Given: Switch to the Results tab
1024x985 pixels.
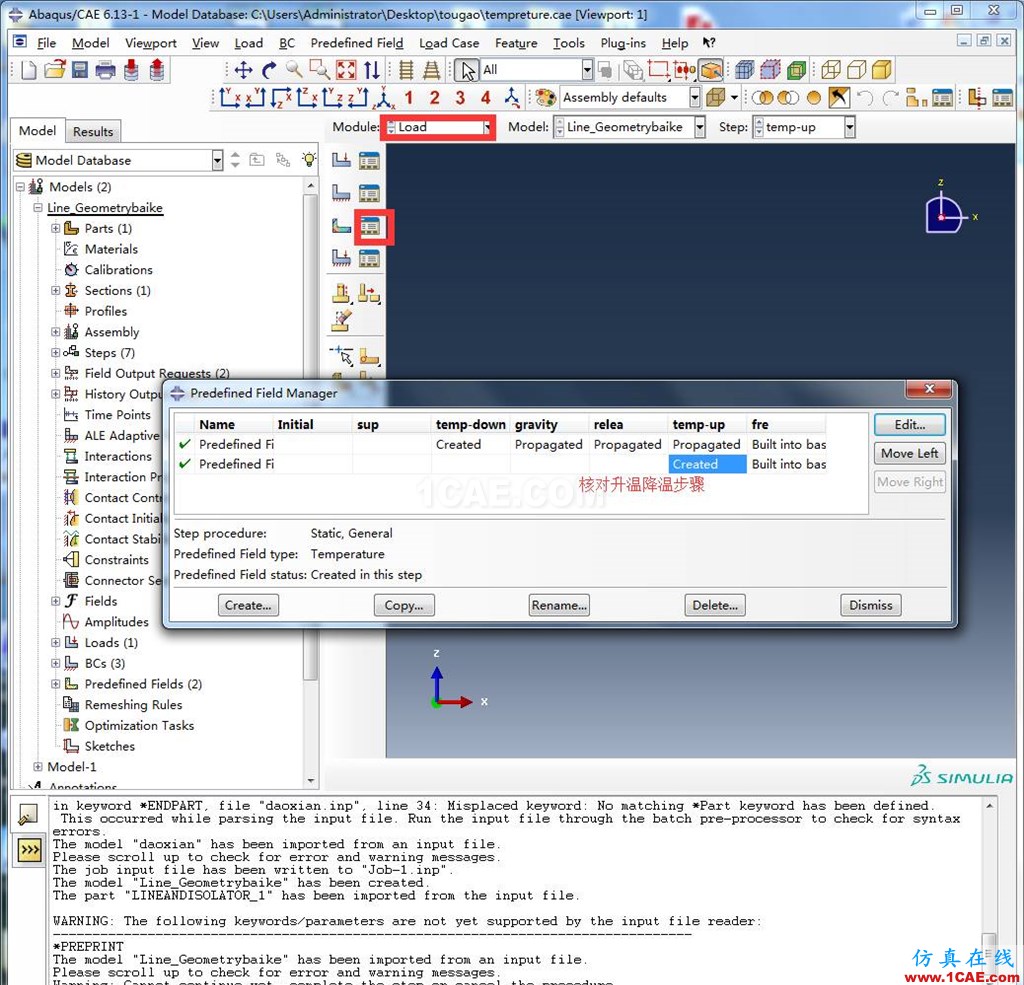Looking at the screenshot, I should (x=93, y=132).
